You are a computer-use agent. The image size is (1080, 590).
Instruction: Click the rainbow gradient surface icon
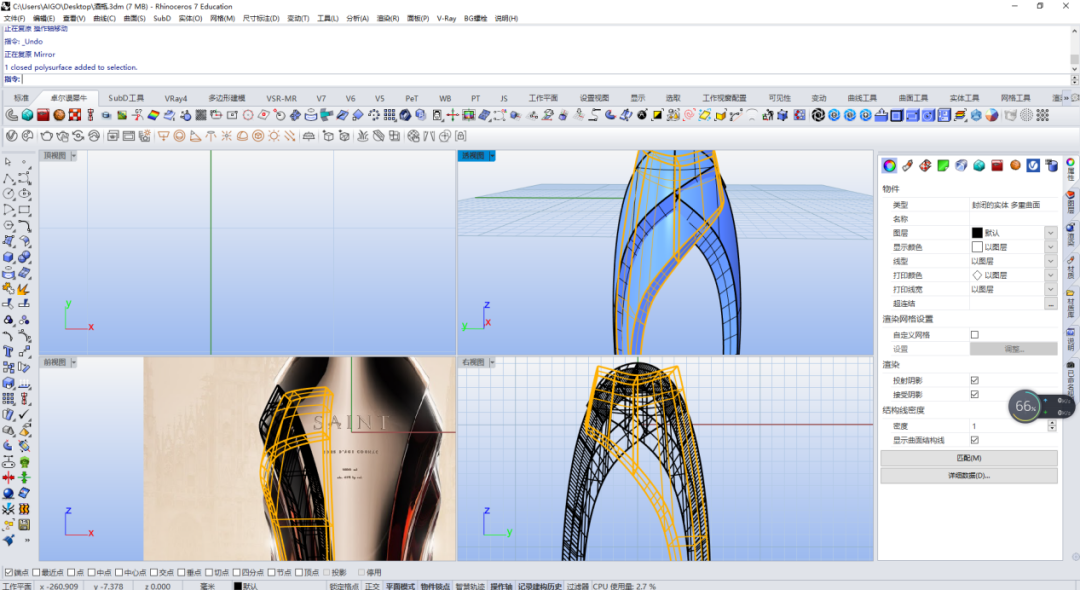[154, 115]
